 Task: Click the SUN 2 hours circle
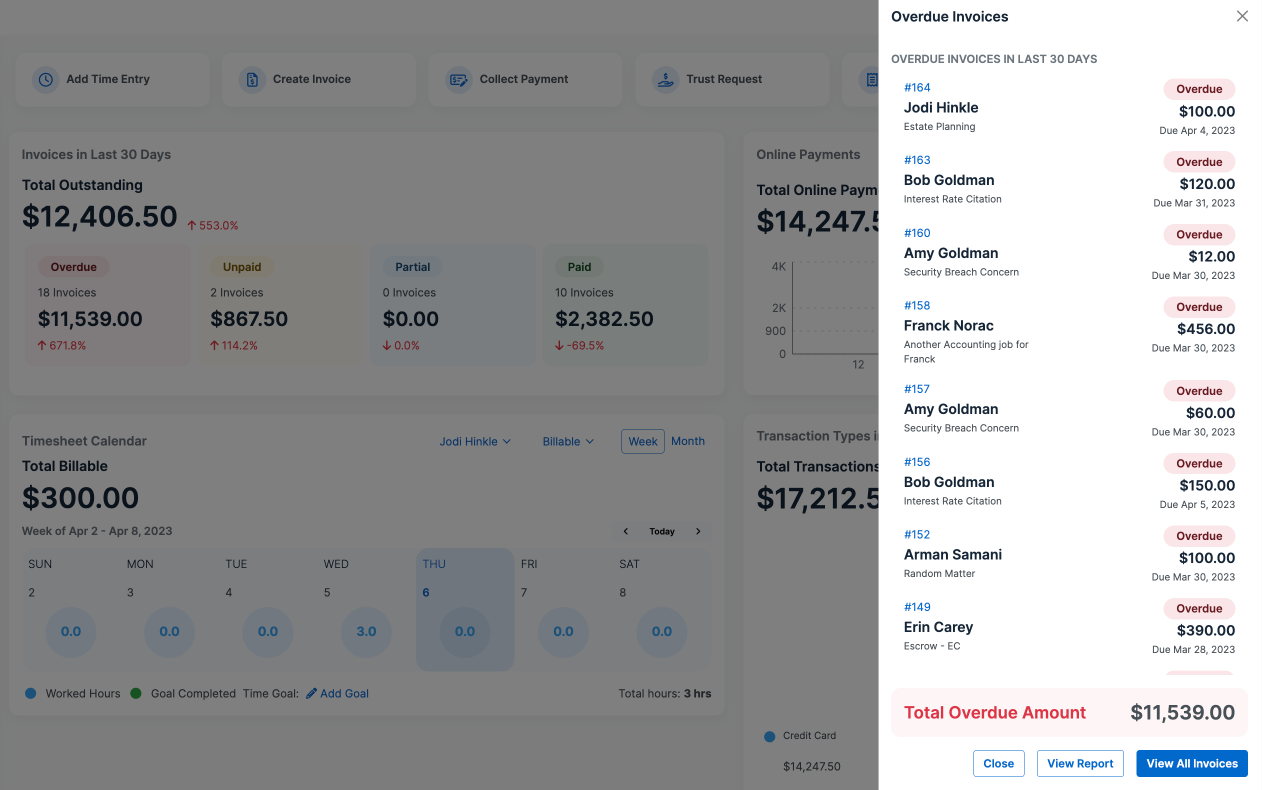point(71,632)
